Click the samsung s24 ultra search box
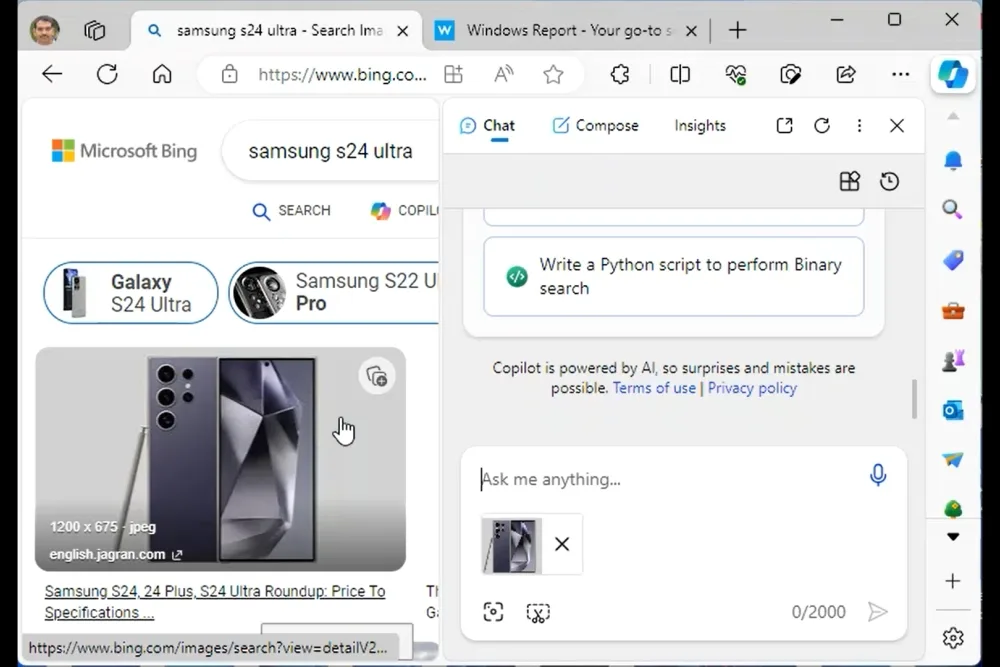Viewport: 1000px width, 667px height. pyautogui.click(x=330, y=151)
